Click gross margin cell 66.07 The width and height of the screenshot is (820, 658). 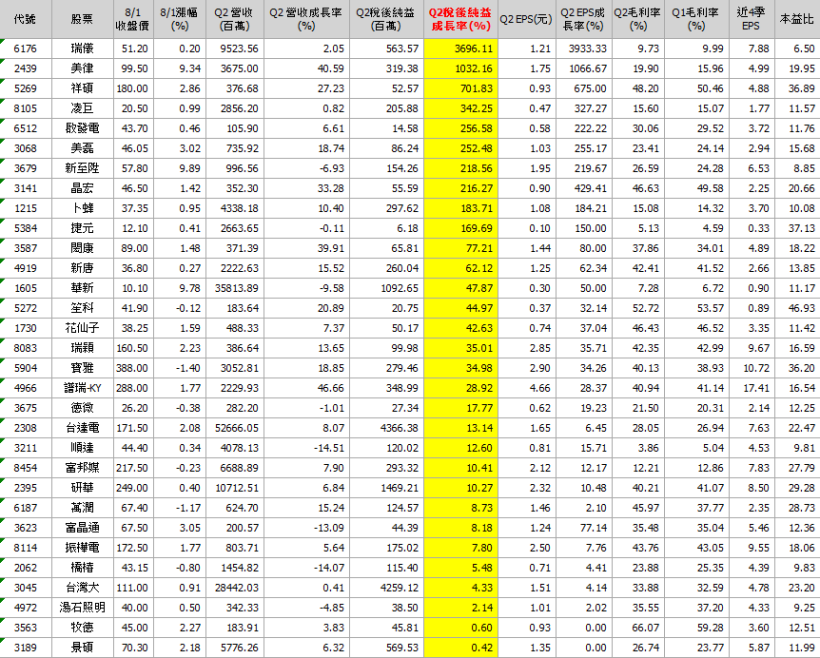pyautogui.click(x=639, y=627)
